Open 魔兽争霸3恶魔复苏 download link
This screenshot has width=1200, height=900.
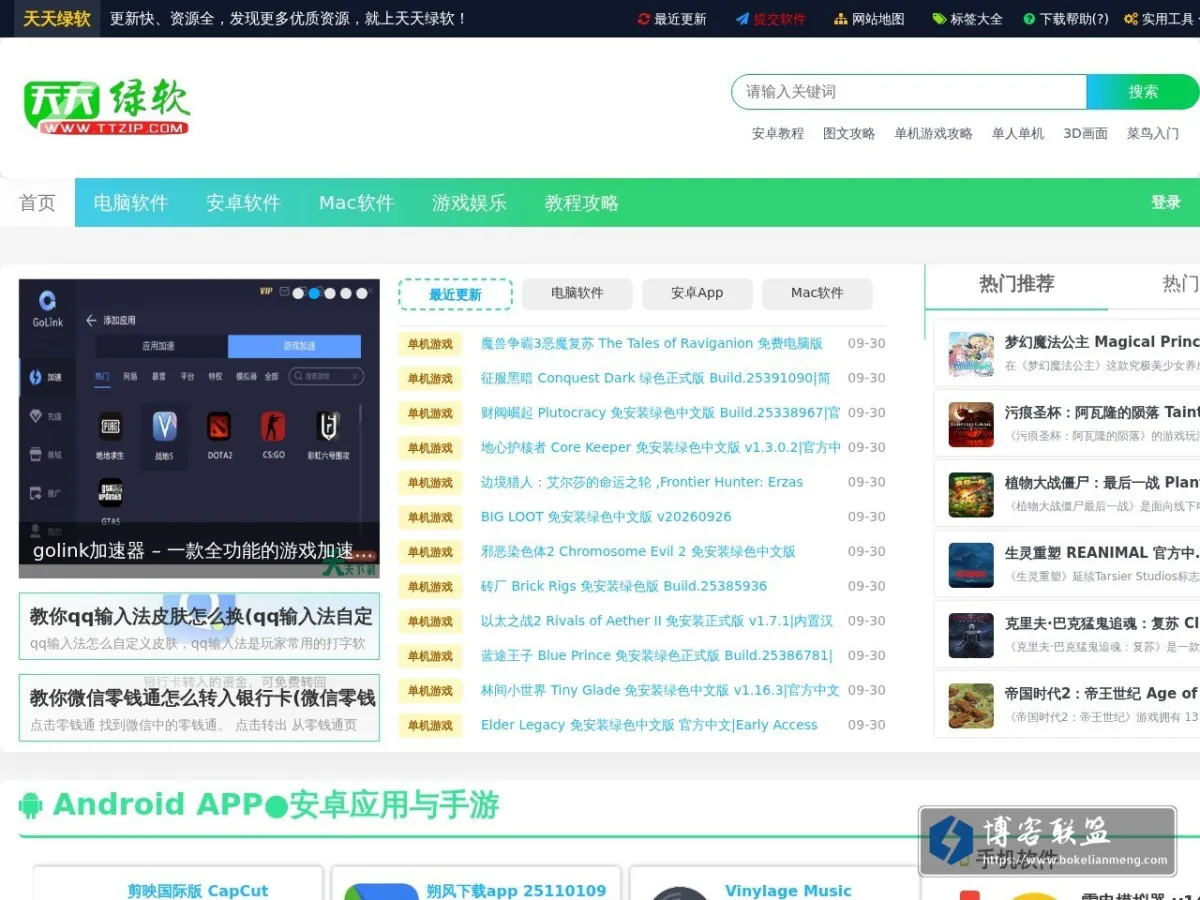pos(652,343)
